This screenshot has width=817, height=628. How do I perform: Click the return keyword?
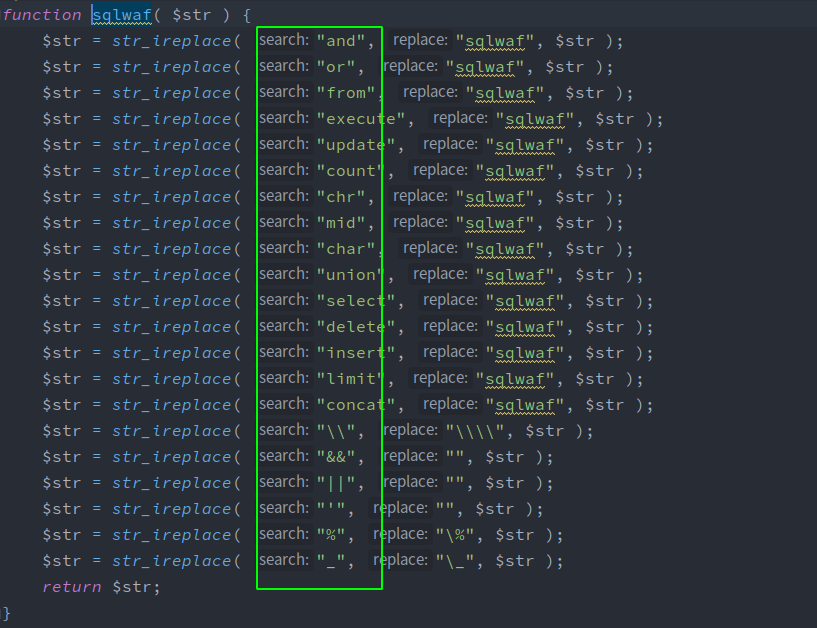point(71,587)
